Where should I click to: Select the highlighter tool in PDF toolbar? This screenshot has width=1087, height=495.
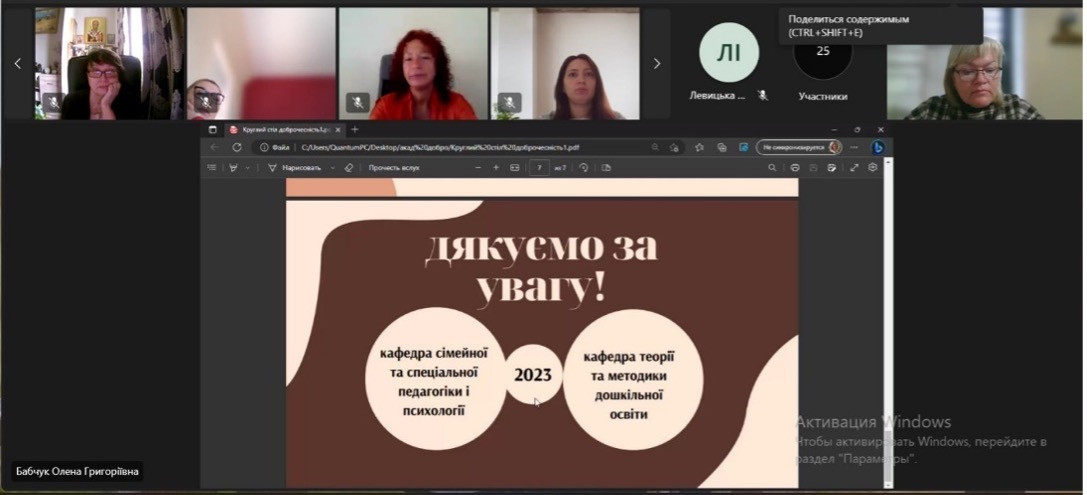point(234,167)
